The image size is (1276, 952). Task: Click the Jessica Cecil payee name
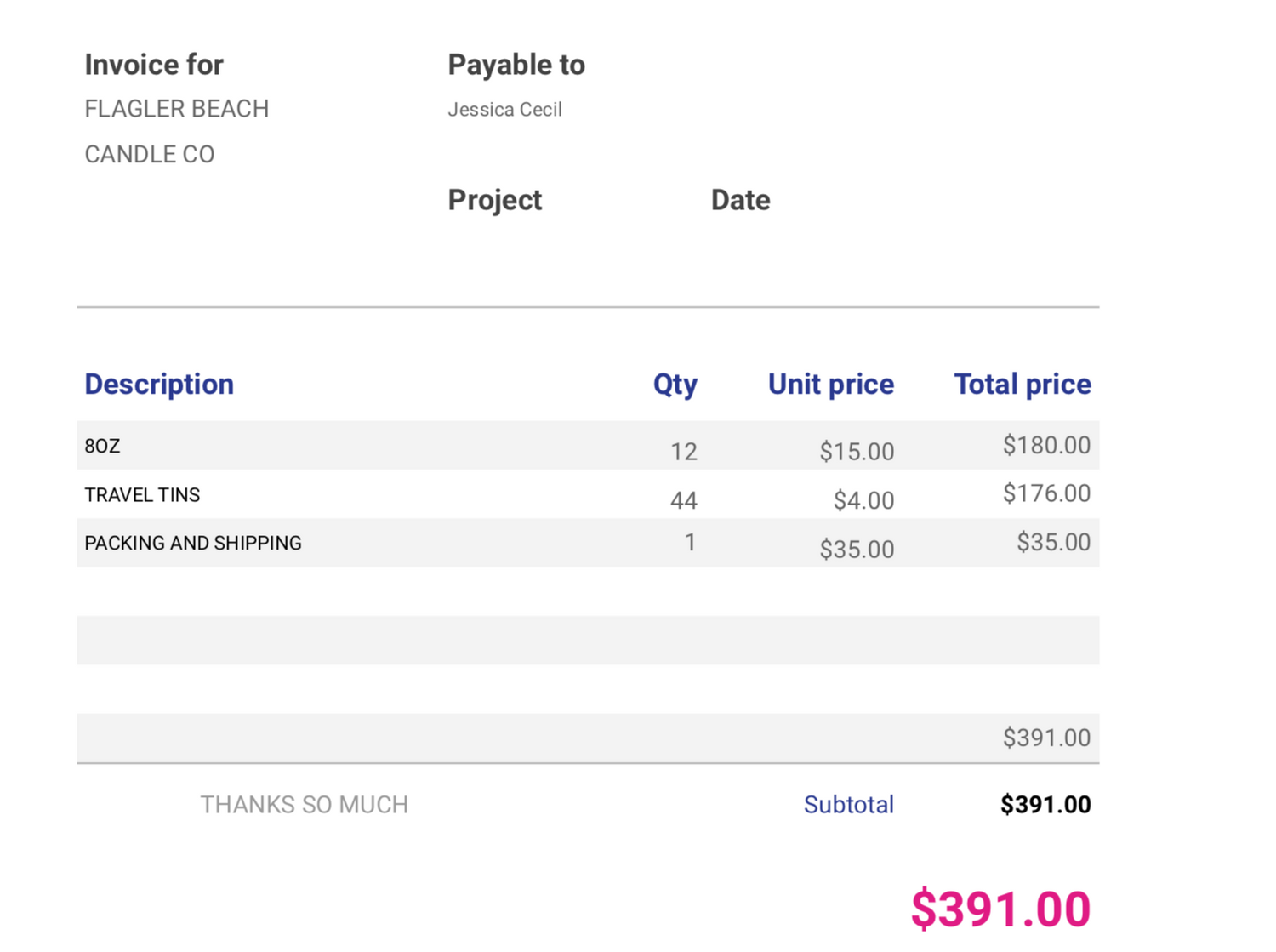pos(504,110)
